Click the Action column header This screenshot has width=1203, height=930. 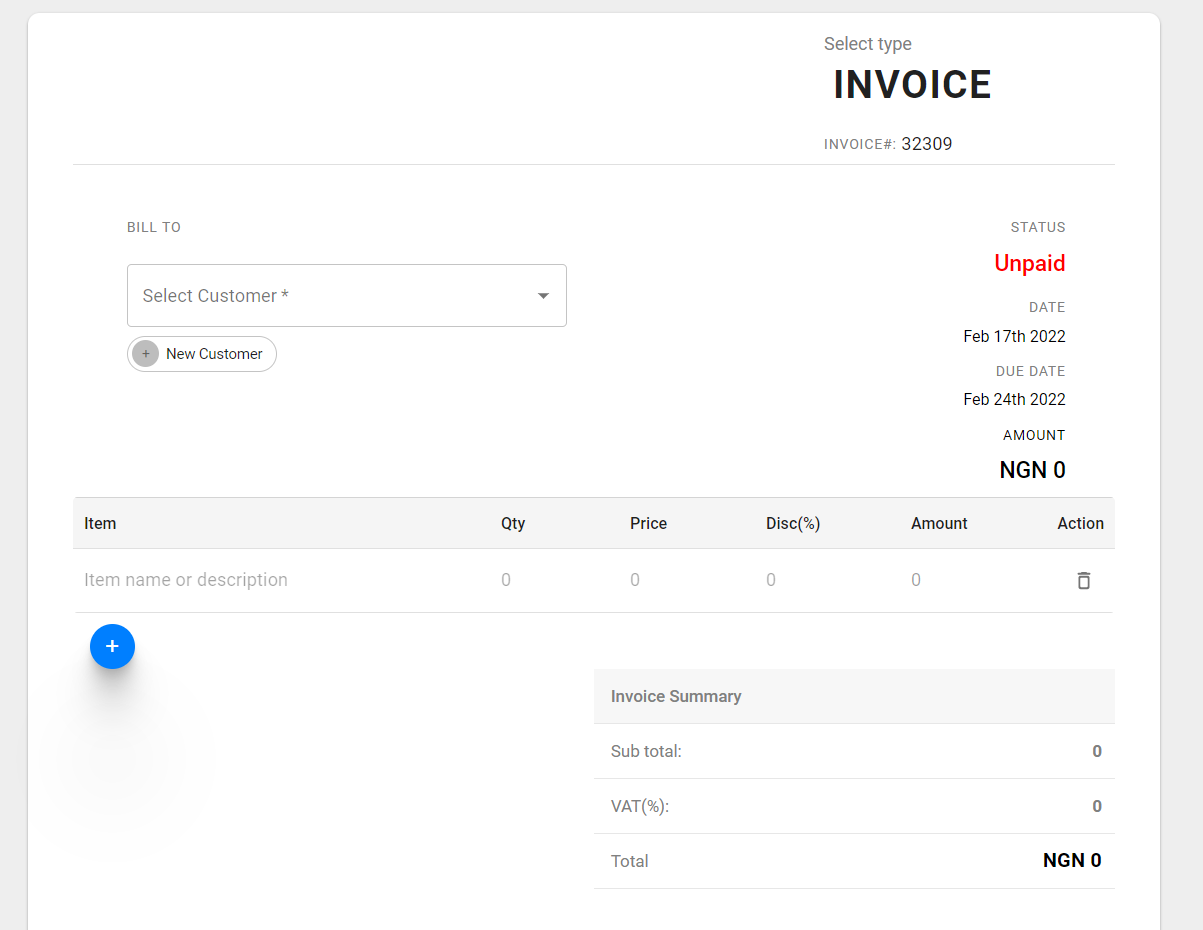[x=1080, y=523]
